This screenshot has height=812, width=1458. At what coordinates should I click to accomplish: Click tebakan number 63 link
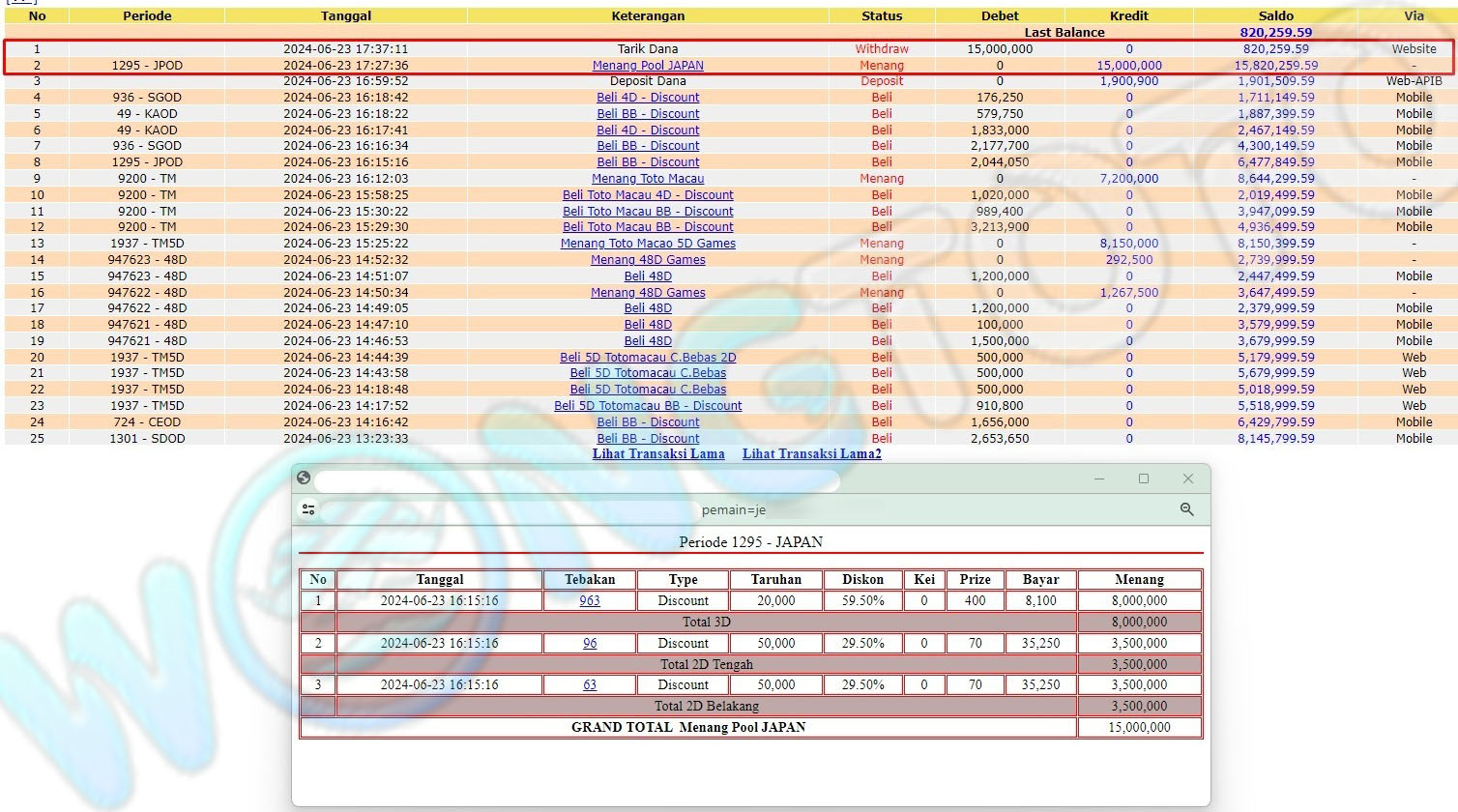click(x=590, y=685)
